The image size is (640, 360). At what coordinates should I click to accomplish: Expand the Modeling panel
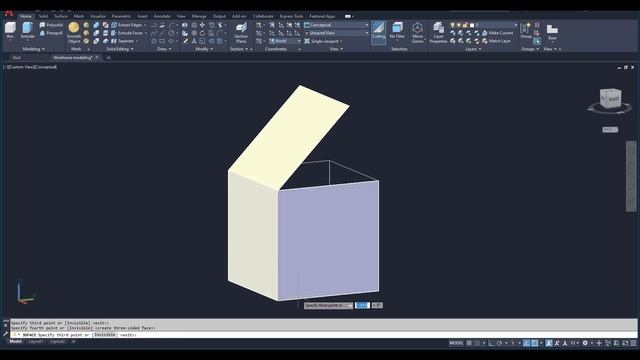coord(33,49)
